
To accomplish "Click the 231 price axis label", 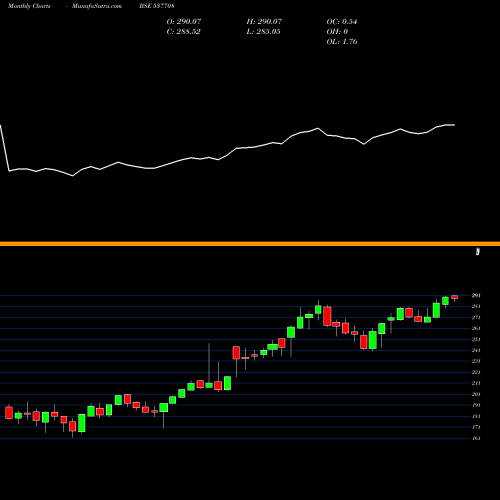I will click(x=476, y=361).
